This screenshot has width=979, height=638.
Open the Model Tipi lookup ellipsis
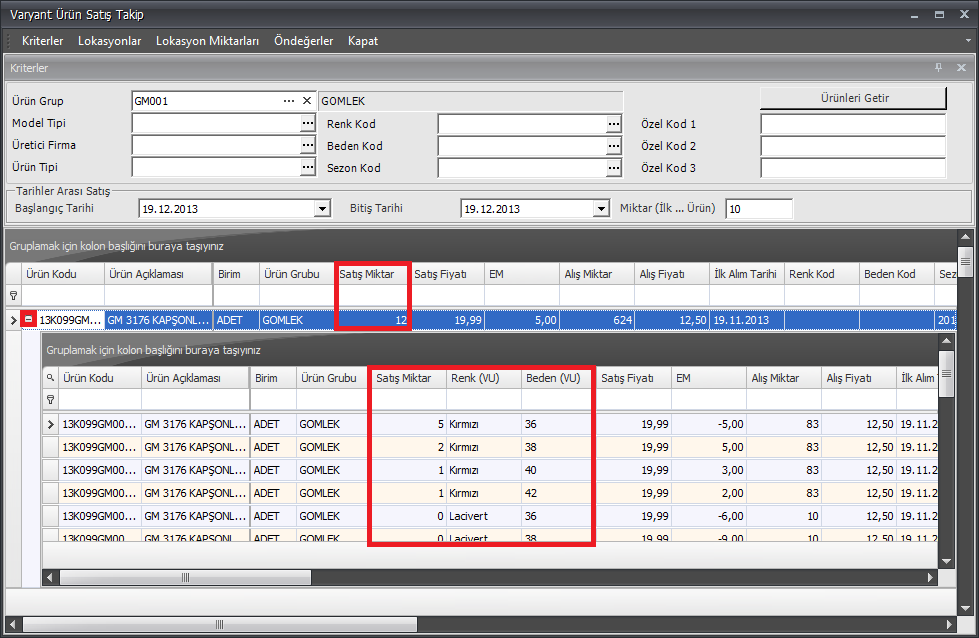[x=307, y=123]
